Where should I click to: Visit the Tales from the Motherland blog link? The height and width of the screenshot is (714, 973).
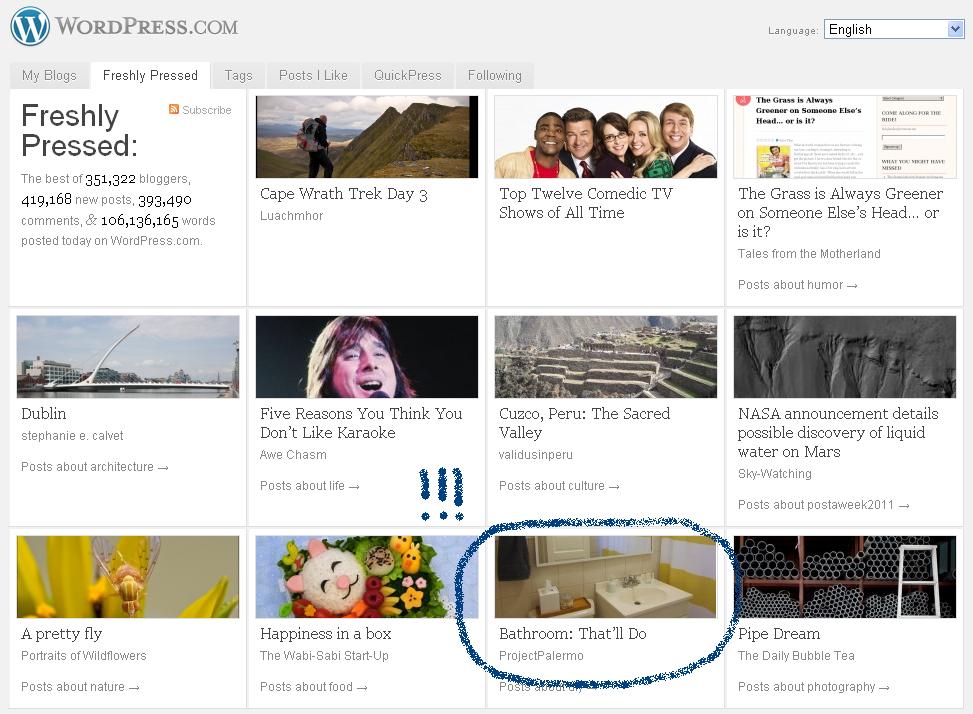click(808, 254)
